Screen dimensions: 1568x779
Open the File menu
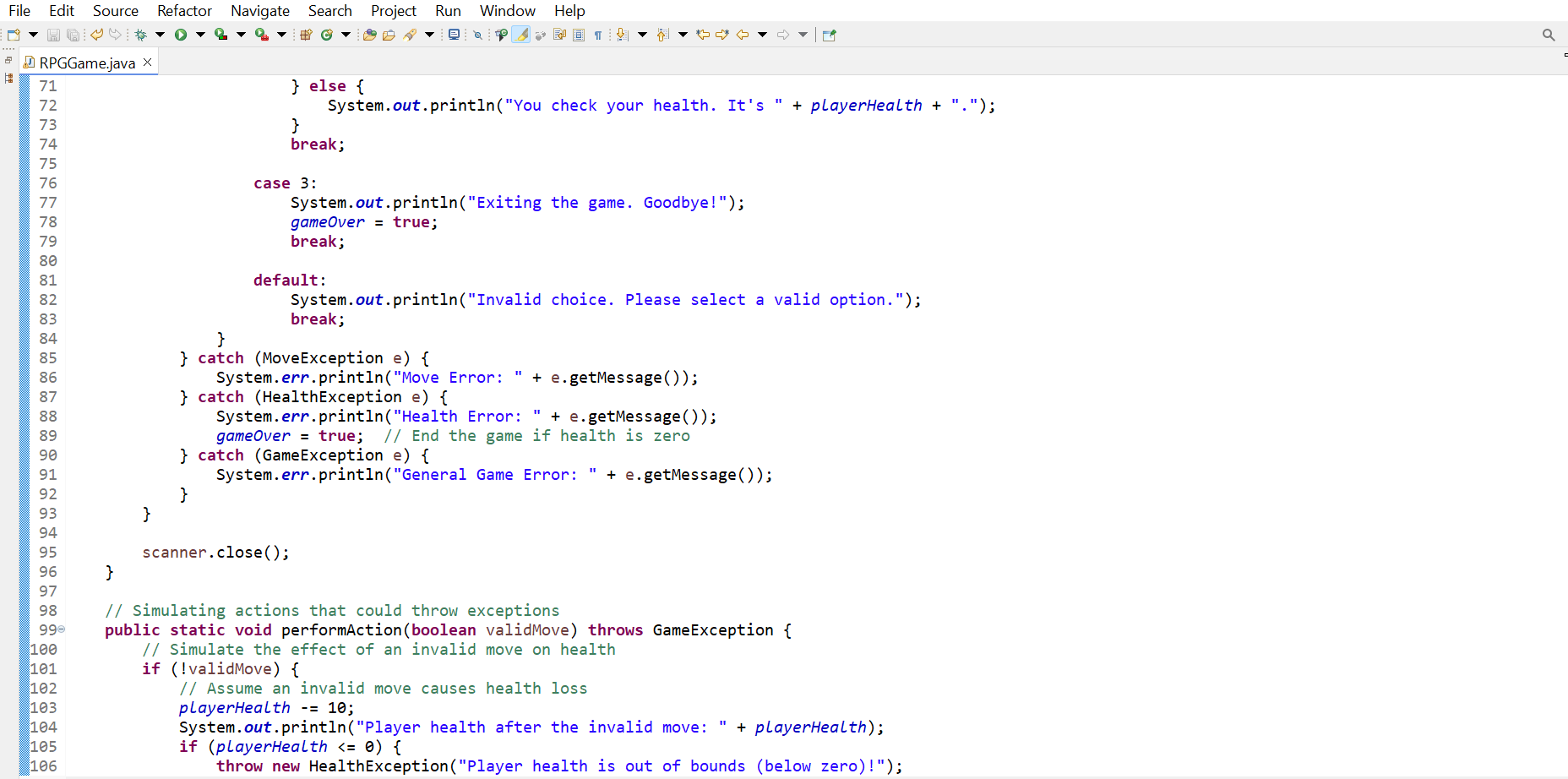19,11
